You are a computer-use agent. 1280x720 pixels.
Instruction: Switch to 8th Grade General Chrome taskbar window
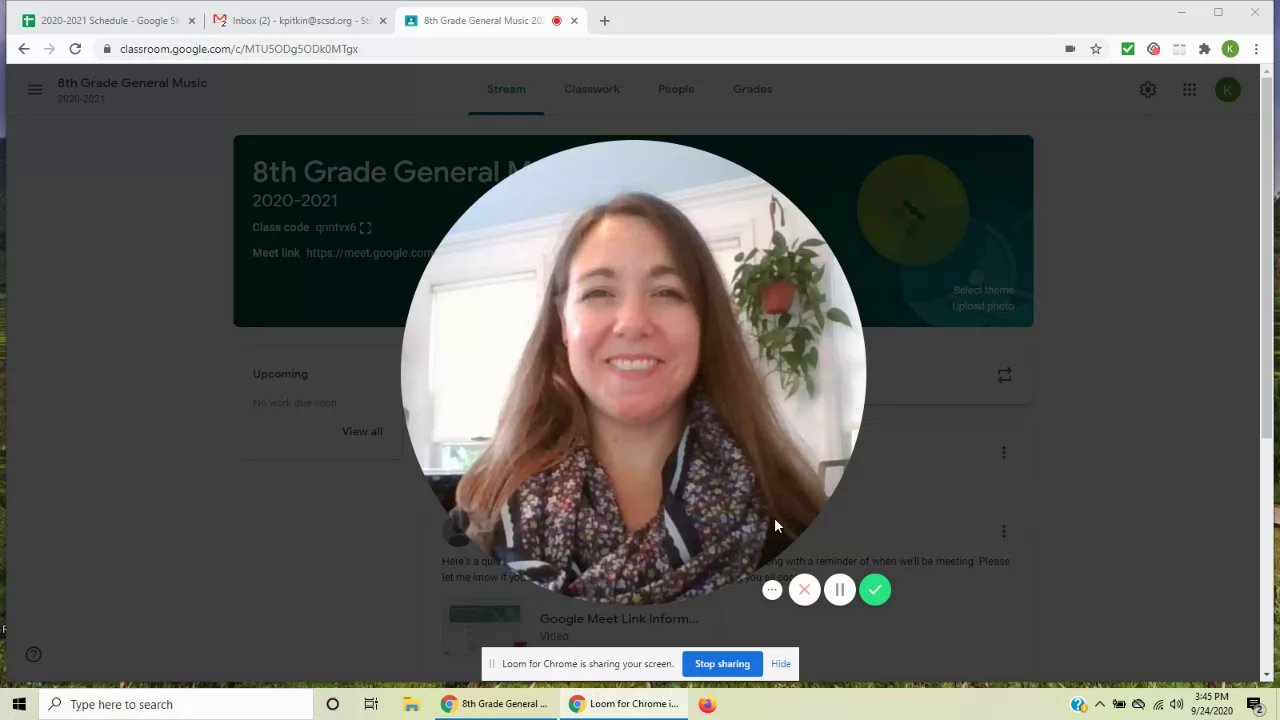(495, 704)
